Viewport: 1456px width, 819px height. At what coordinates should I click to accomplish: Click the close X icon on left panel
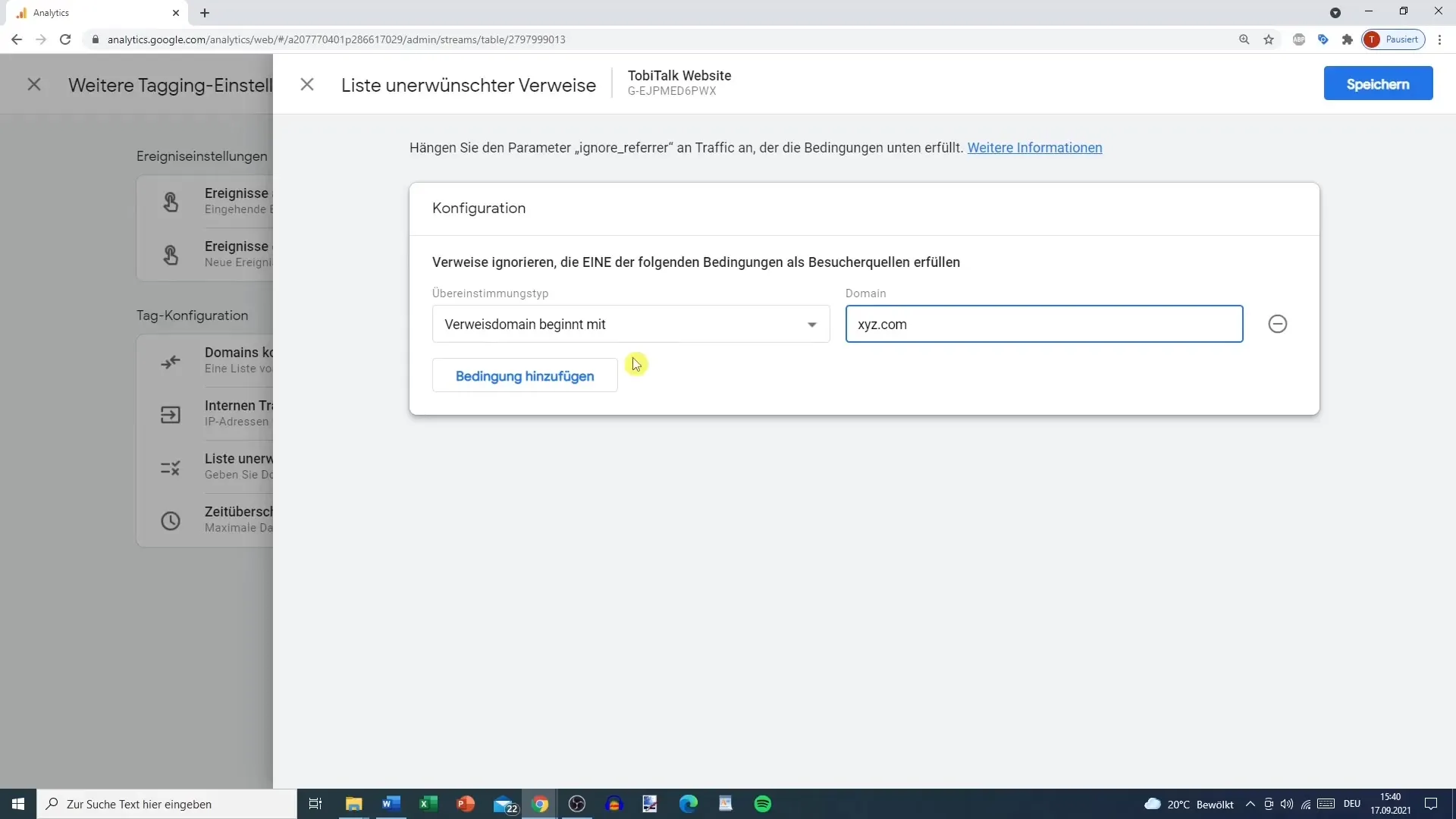click(34, 85)
